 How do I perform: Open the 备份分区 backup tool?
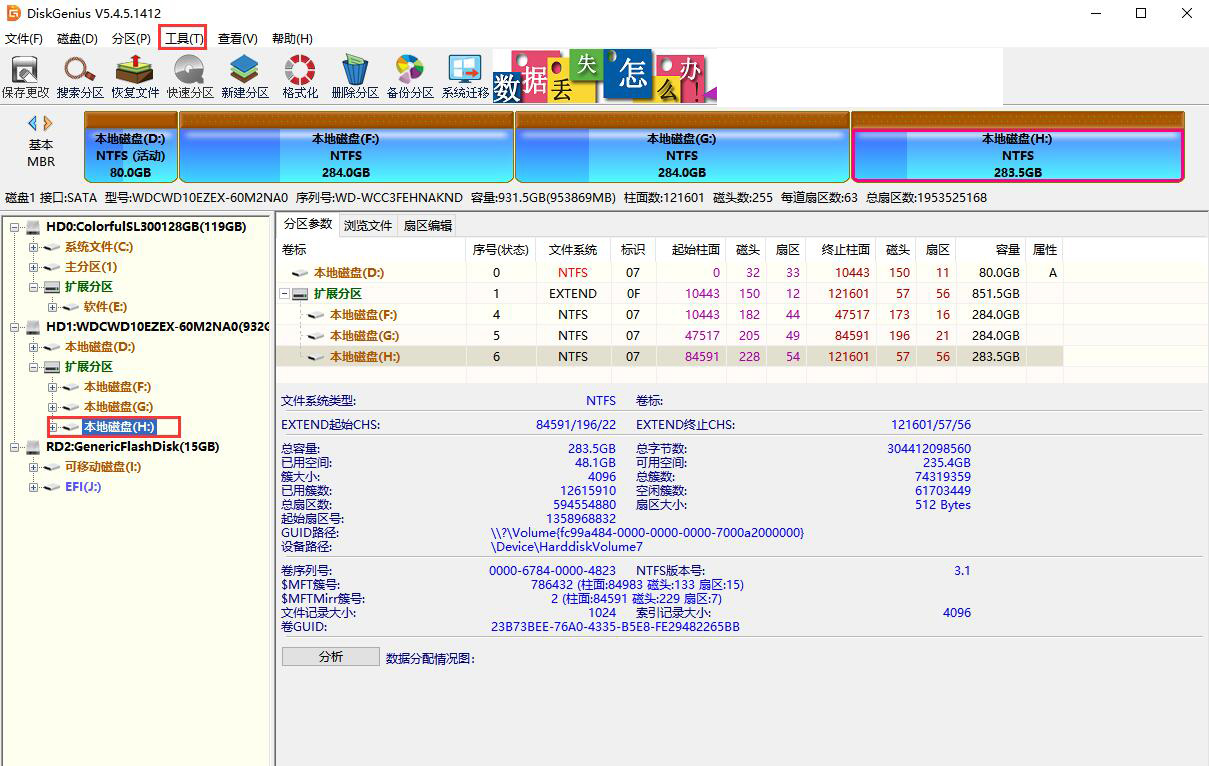coord(409,75)
